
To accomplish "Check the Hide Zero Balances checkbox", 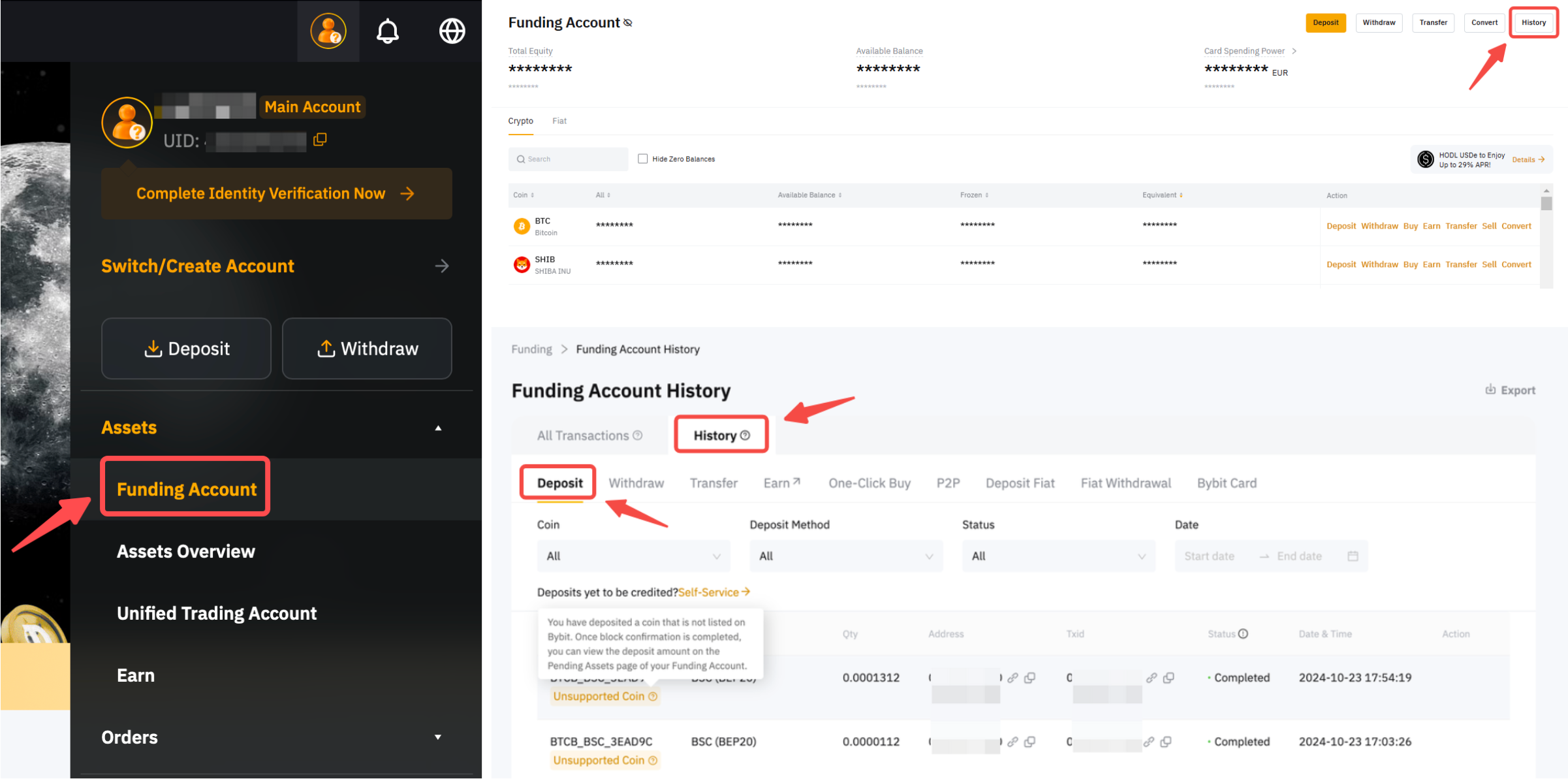I will click(643, 159).
